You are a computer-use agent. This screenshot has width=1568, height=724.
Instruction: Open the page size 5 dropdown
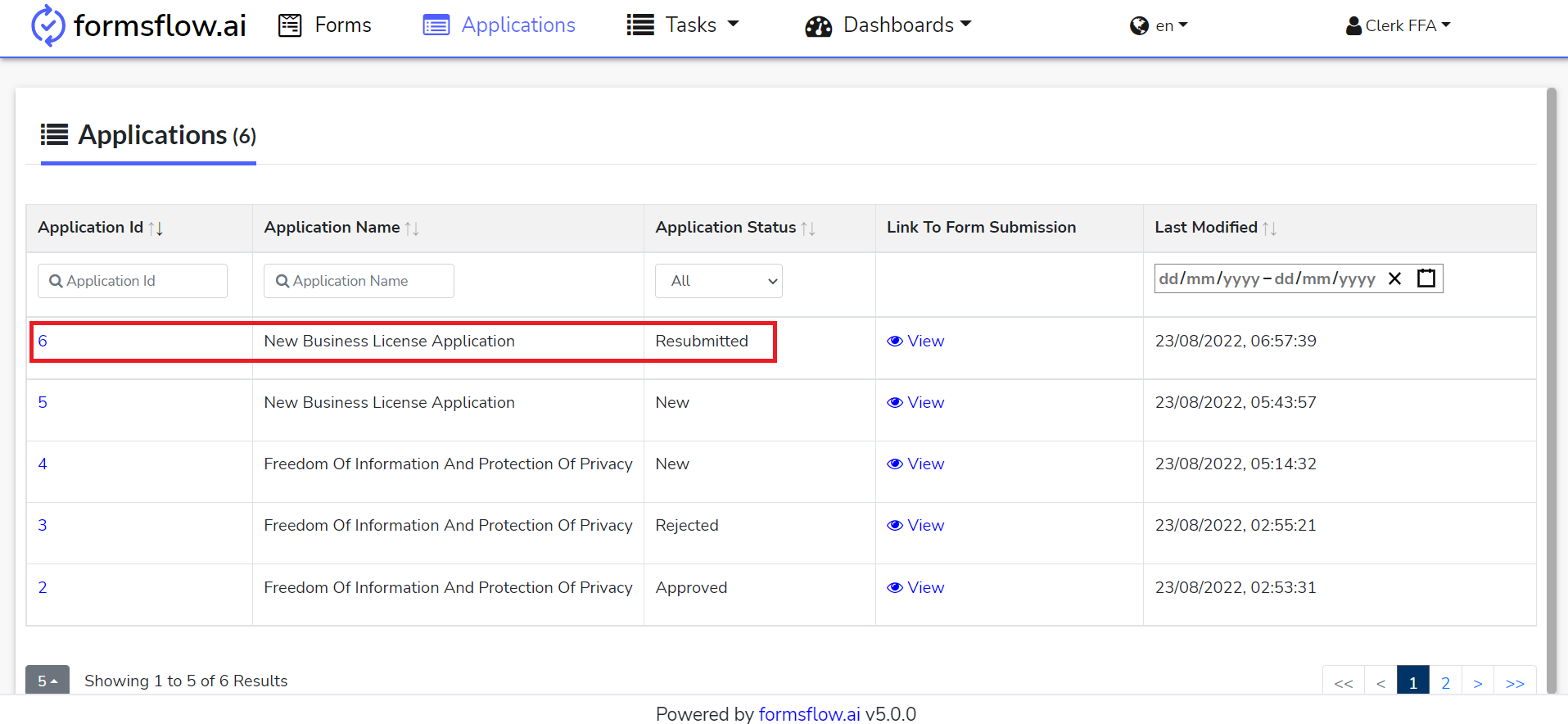[x=47, y=680]
